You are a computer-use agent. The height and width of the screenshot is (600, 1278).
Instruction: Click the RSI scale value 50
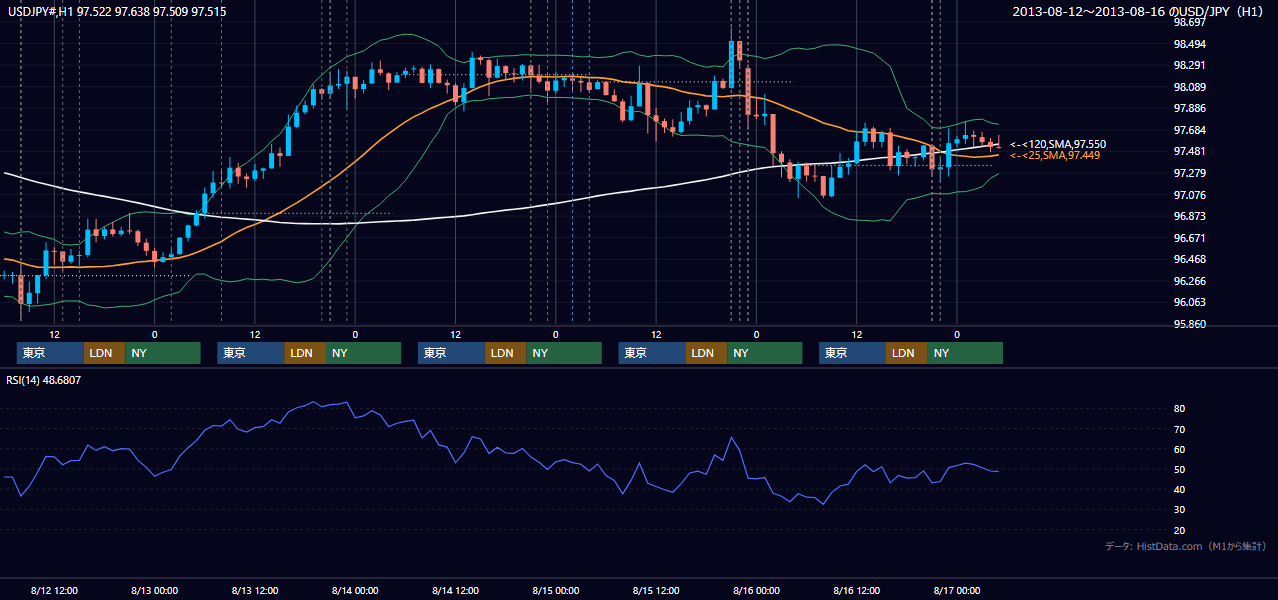pyautogui.click(x=1179, y=469)
